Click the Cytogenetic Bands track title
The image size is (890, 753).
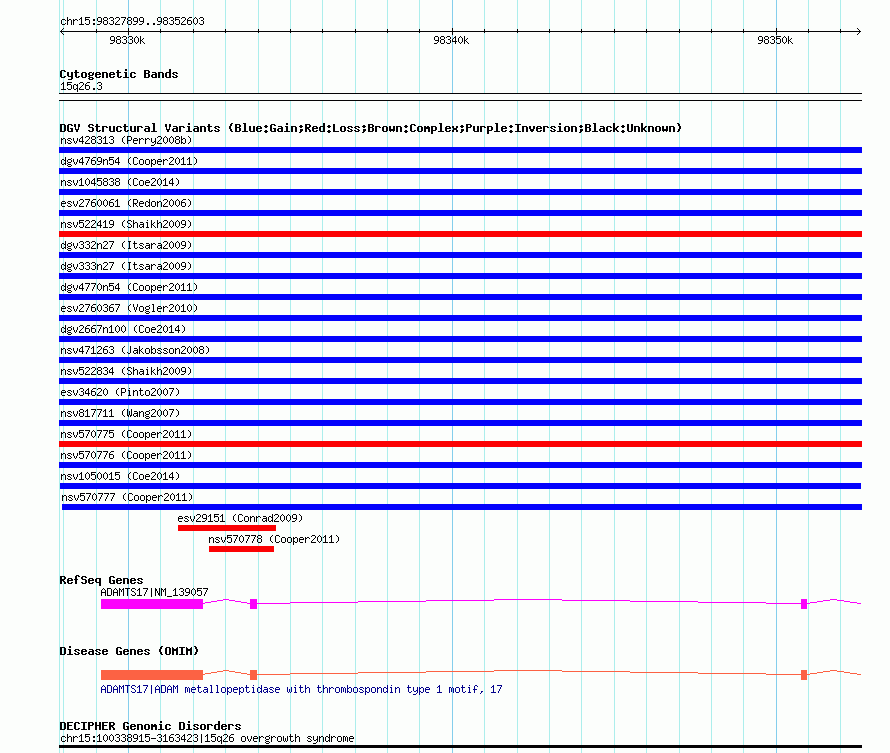click(x=119, y=74)
